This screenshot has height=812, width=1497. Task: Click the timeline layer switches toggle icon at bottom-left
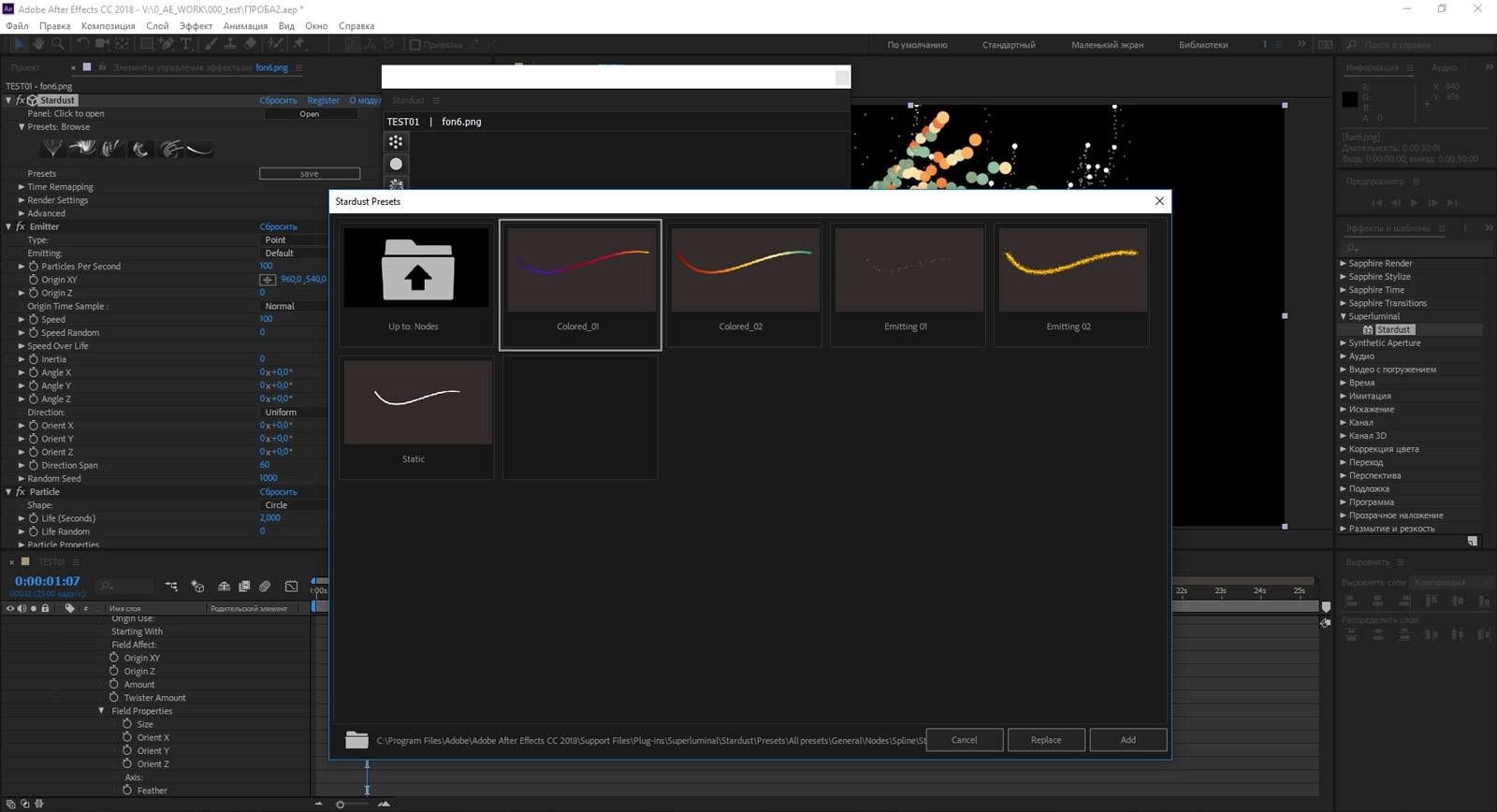click(10, 804)
